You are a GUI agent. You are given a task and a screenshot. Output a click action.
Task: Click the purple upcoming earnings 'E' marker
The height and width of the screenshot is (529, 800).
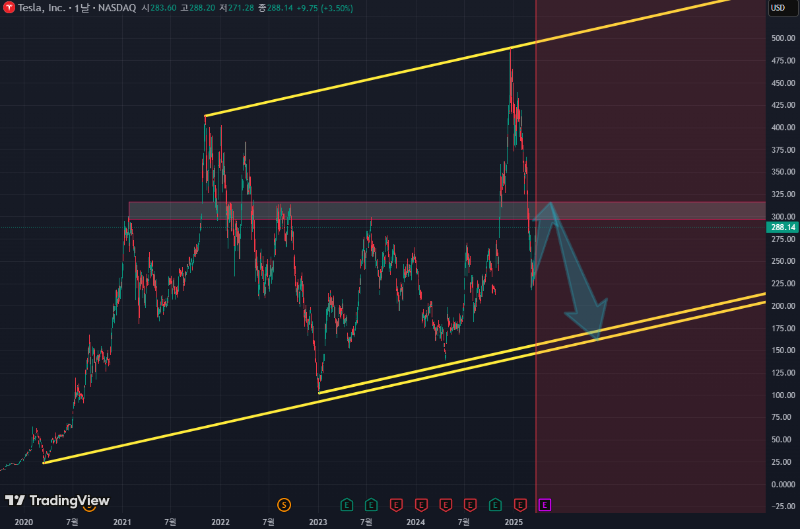coord(545,504)
